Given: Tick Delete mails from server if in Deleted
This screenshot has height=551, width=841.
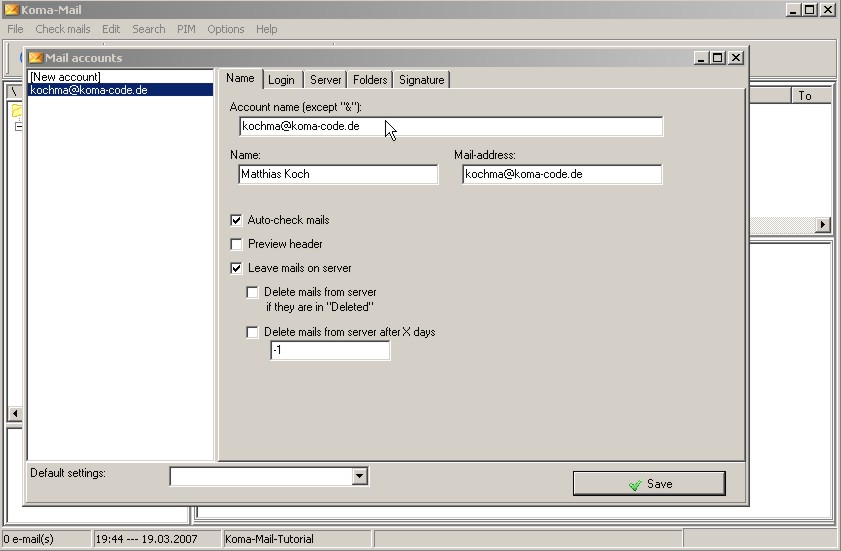Looking at the screenshot, I should [252, 292].
